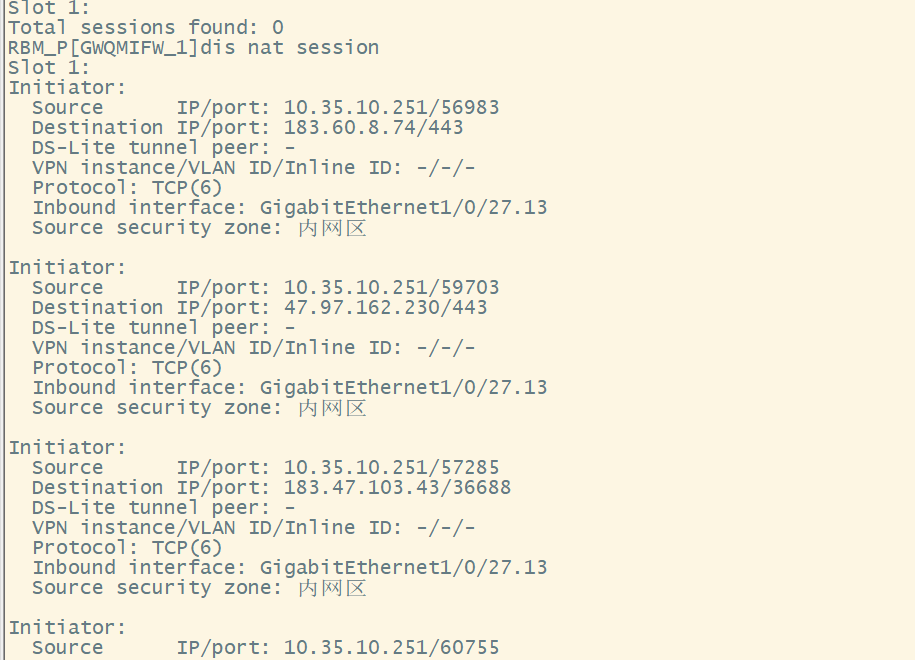Click the 'Slot 1:' line below the command
915x660 pixels.
coord(49,67)
